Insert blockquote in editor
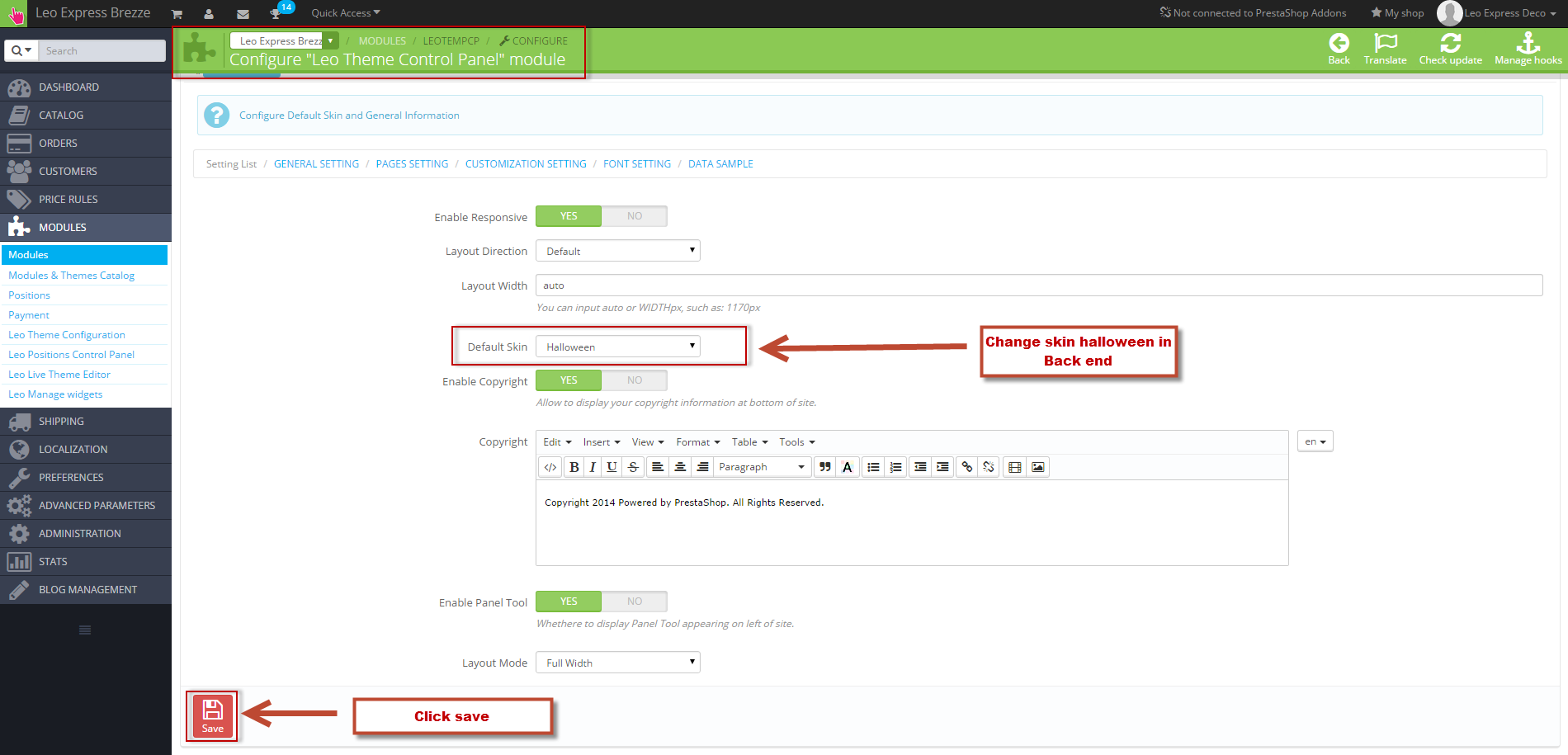Image resolution: width=1568 pixels, height=755 pixels. pyautogui.click(x=824, y=467)
